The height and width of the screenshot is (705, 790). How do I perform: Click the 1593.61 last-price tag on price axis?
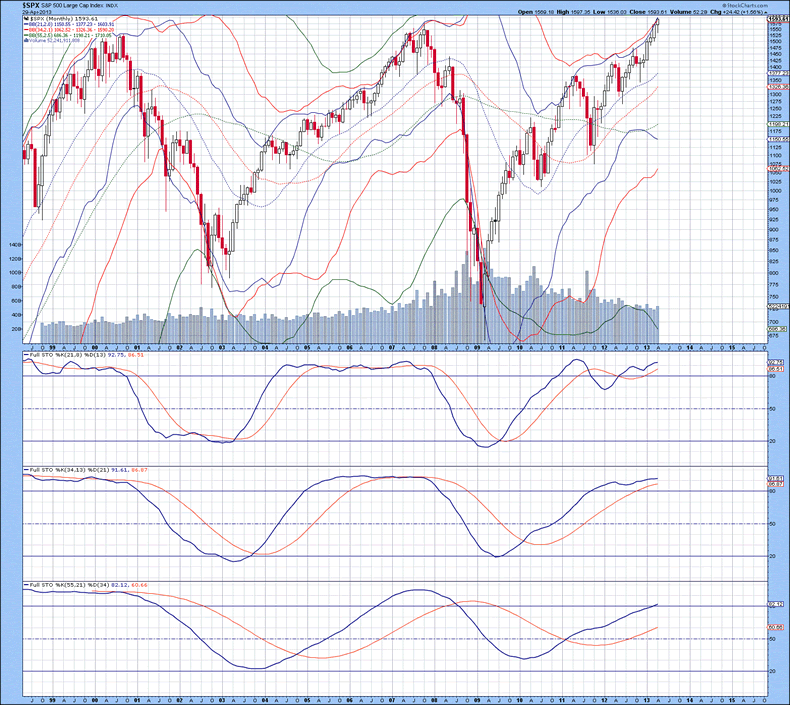tap(777, 19)
